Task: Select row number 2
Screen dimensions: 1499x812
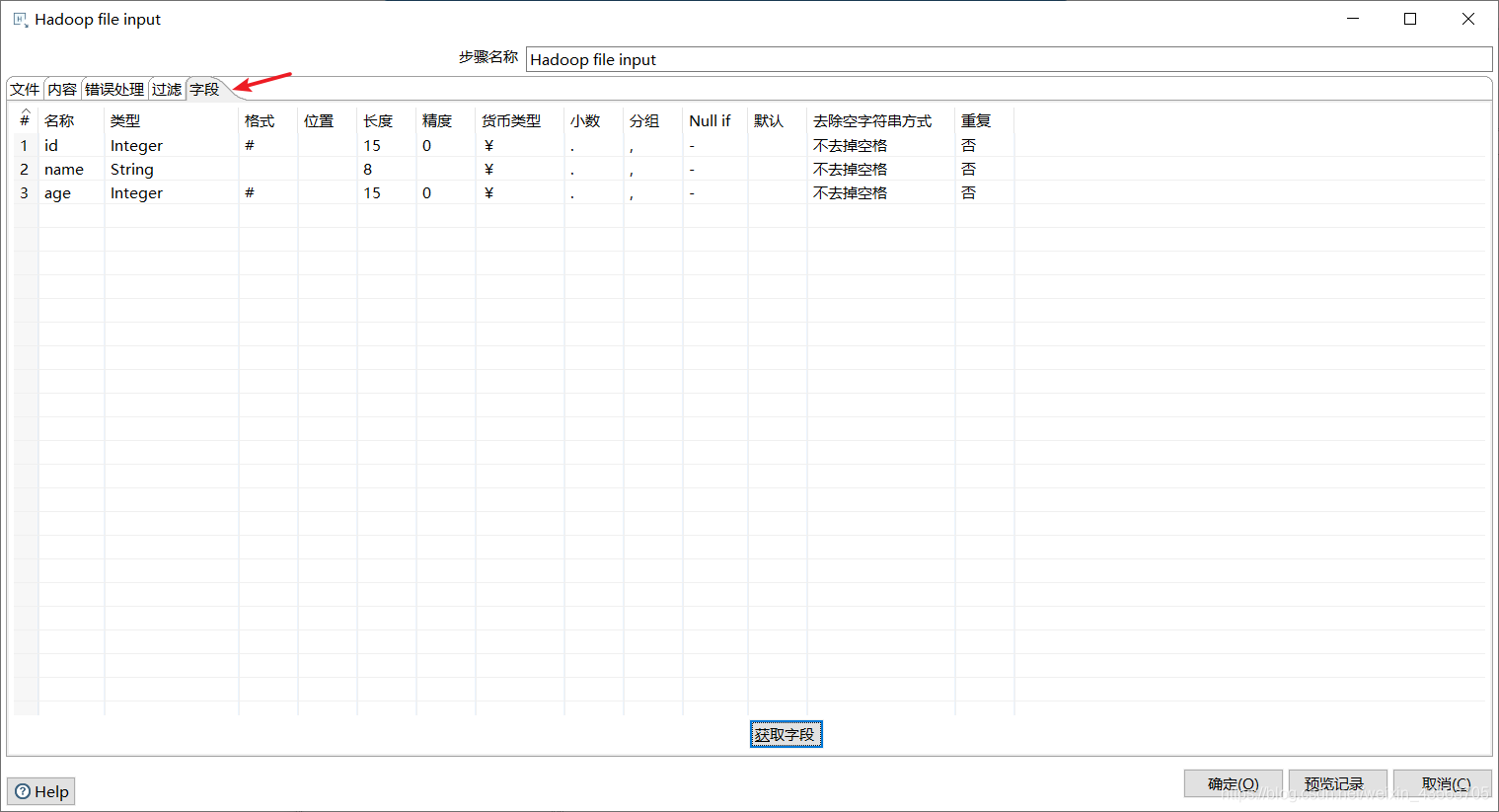Action: (x=26, y=169)
